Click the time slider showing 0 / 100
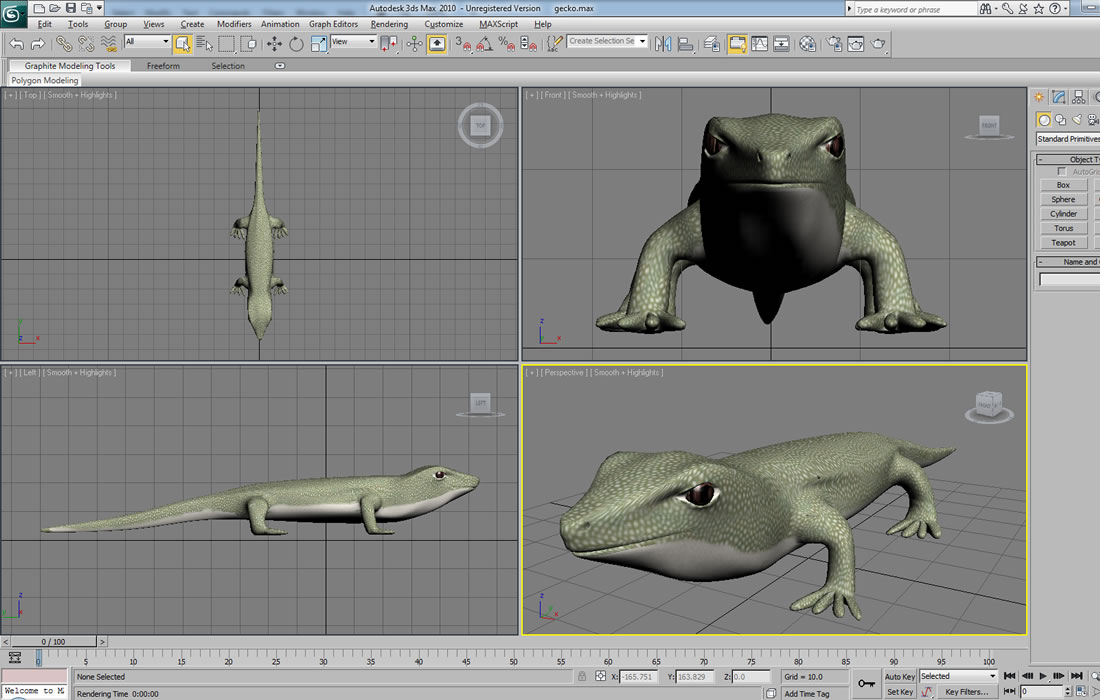The height and width of the screenshot is (700, 1100). point(52,642)
